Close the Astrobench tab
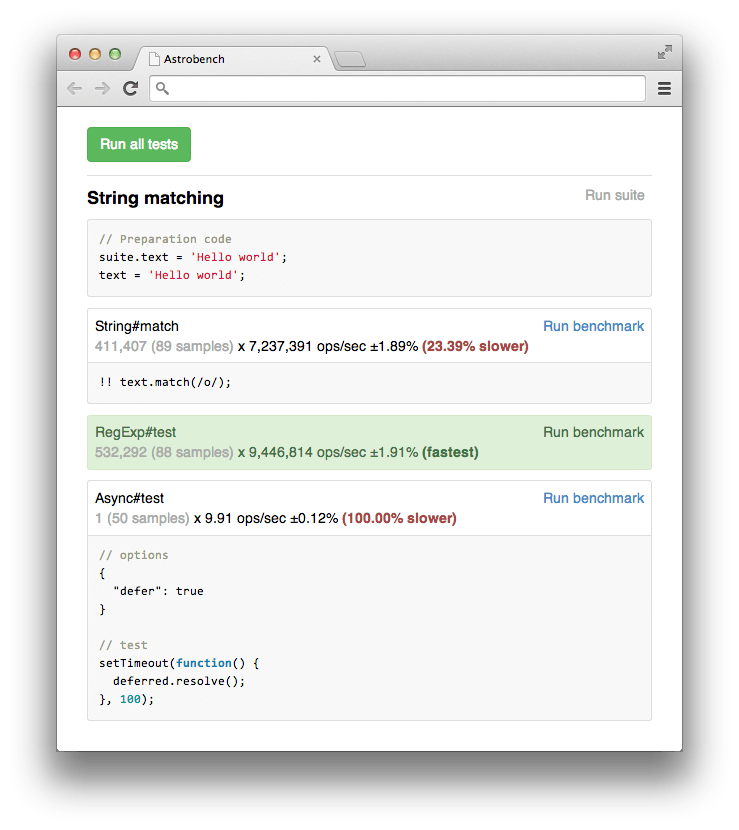 pyautogui.click(x=317, y=59)
